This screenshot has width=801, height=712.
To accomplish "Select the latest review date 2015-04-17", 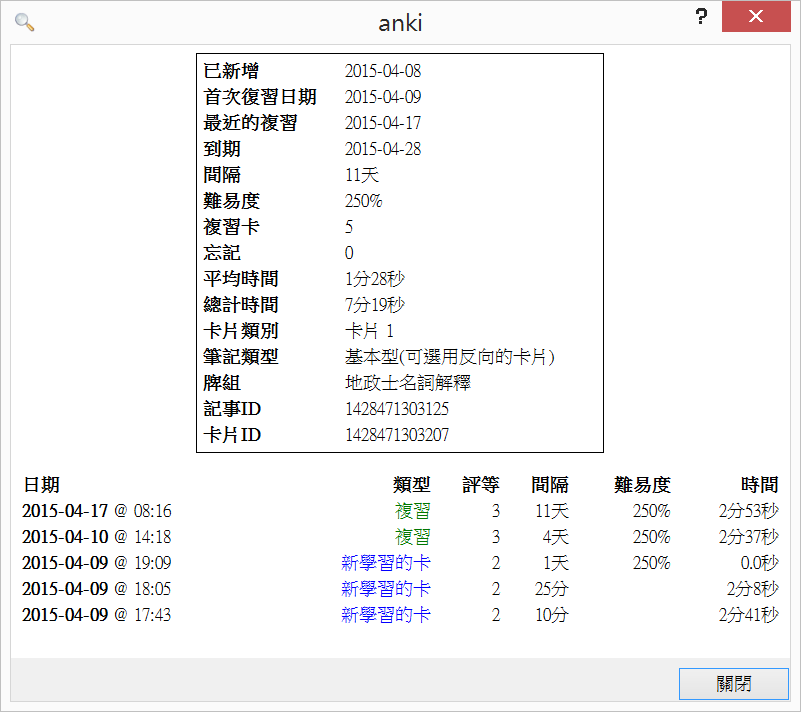I will point(383,123).
